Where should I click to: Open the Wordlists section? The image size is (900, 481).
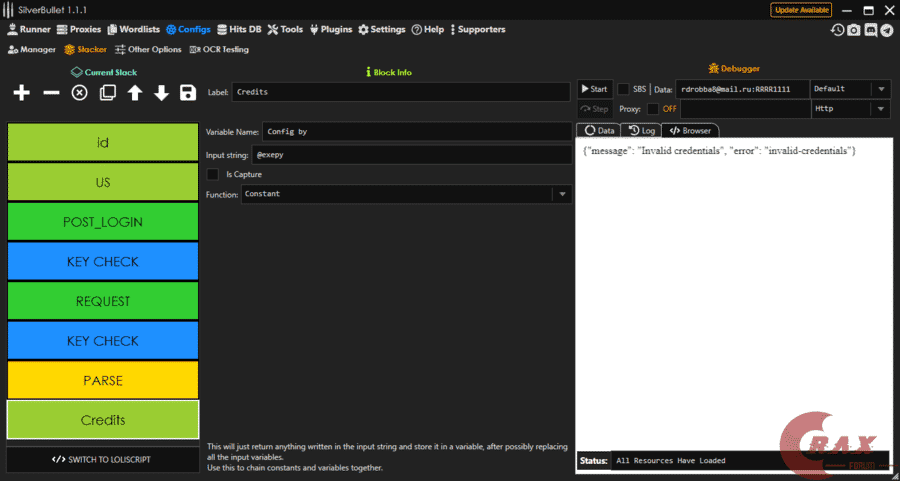click(133, 29)
